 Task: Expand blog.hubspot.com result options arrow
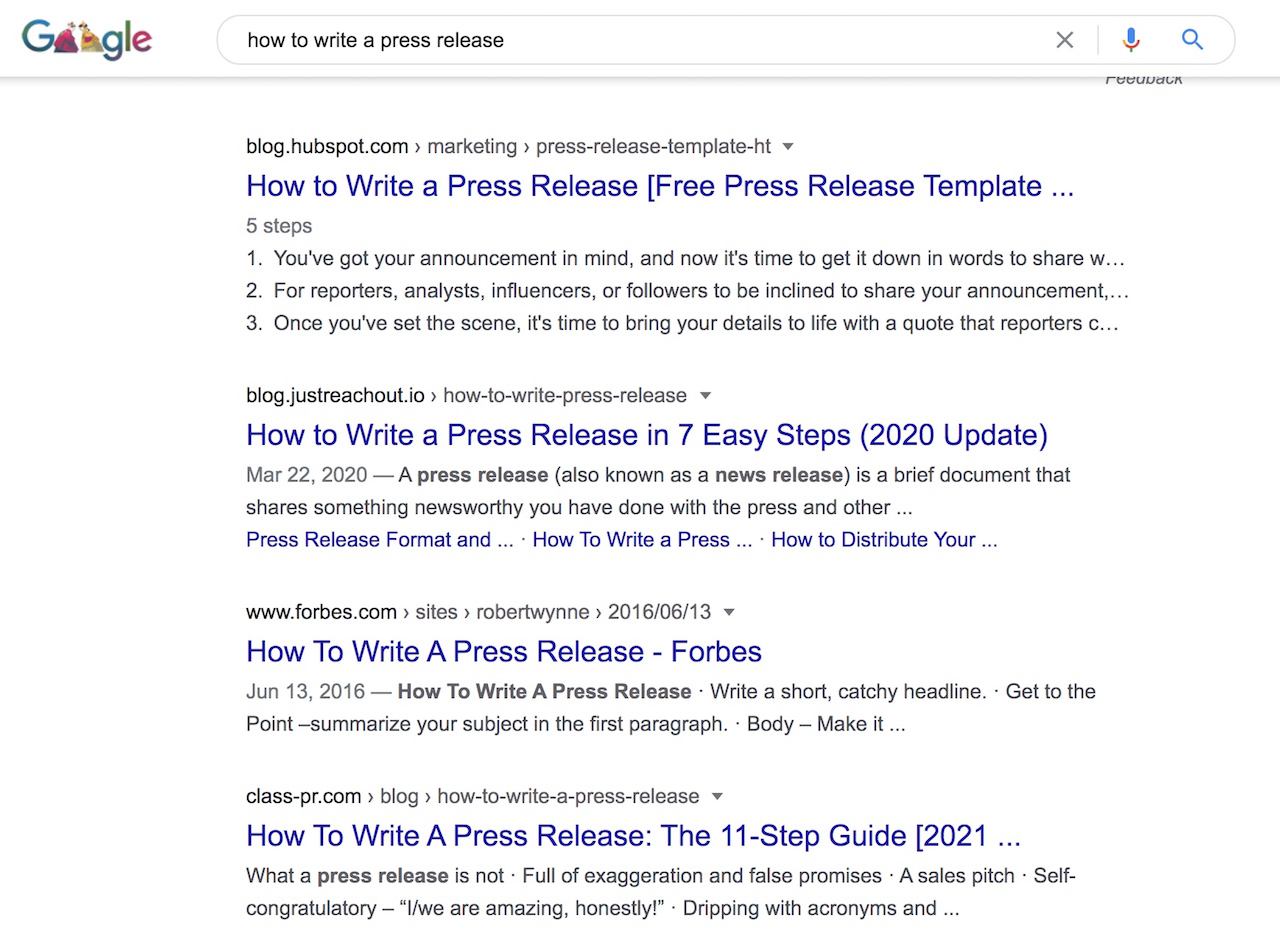pyautogui.click(x=788, y=146)
